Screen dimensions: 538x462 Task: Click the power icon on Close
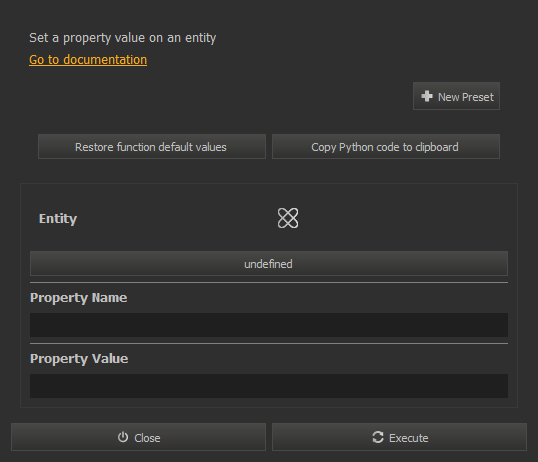123,437
